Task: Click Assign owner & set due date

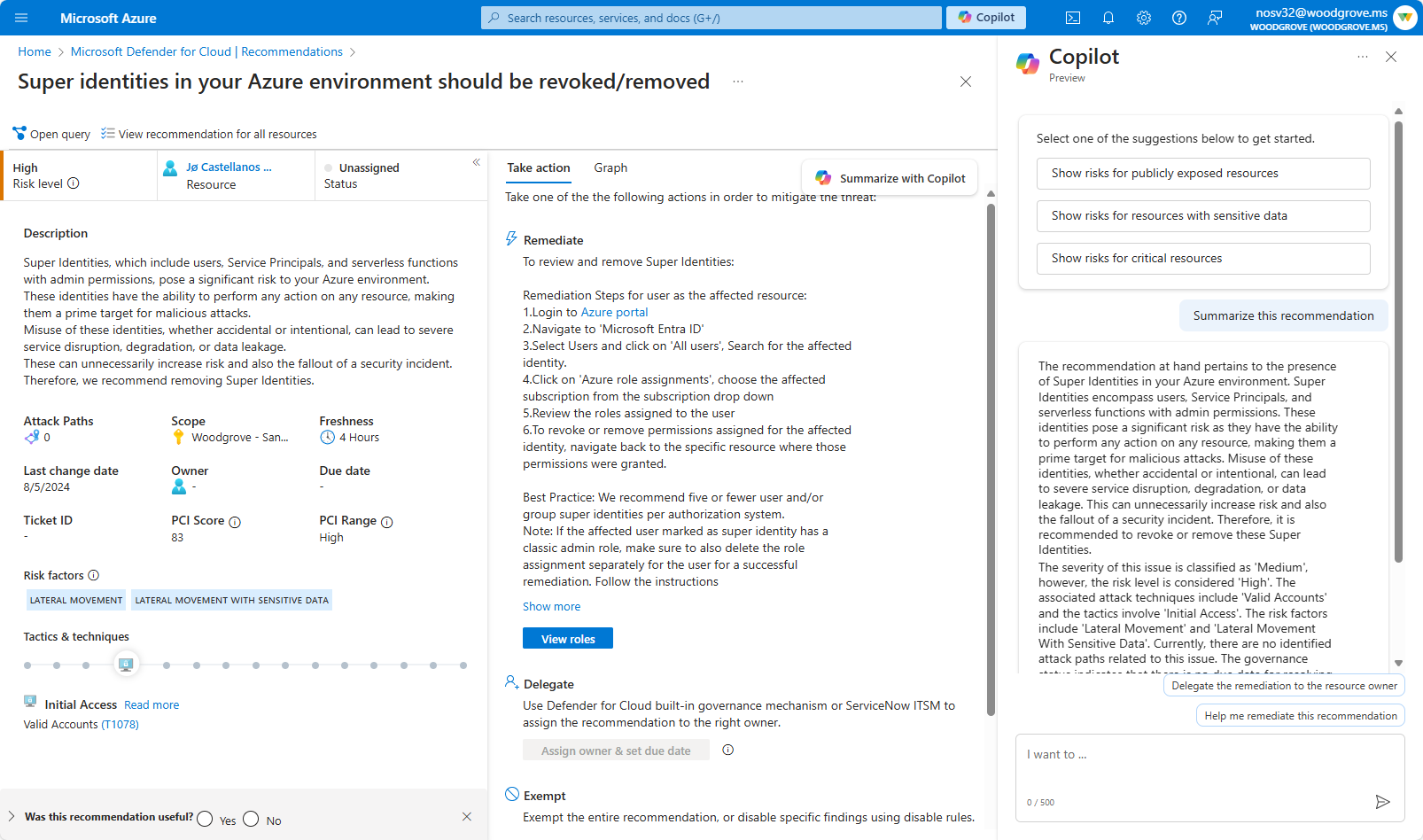Action: coord(616,751)
